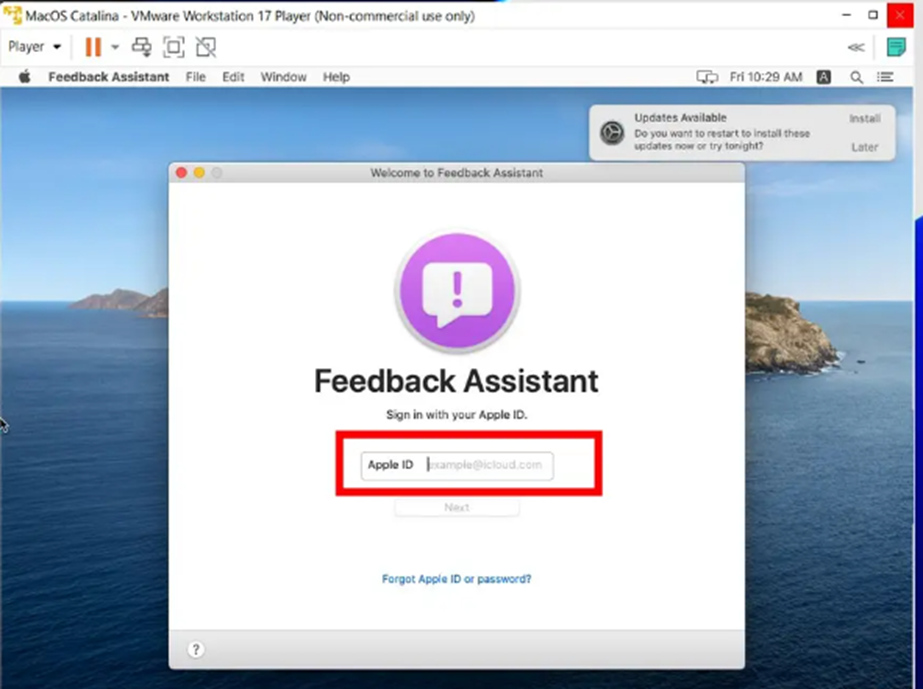Close the Feedback Assistant window

181,173
